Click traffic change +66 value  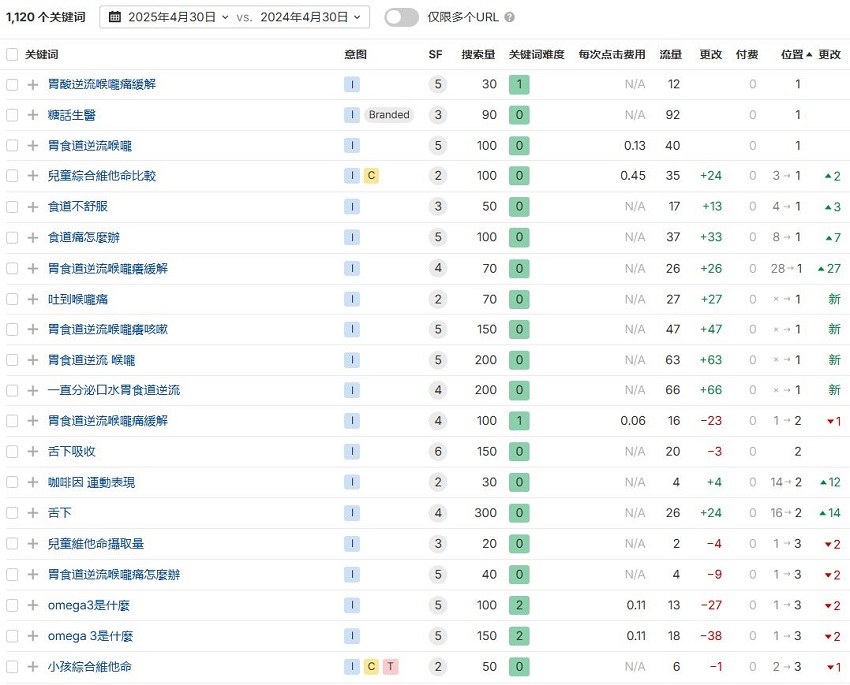point(711,390)
